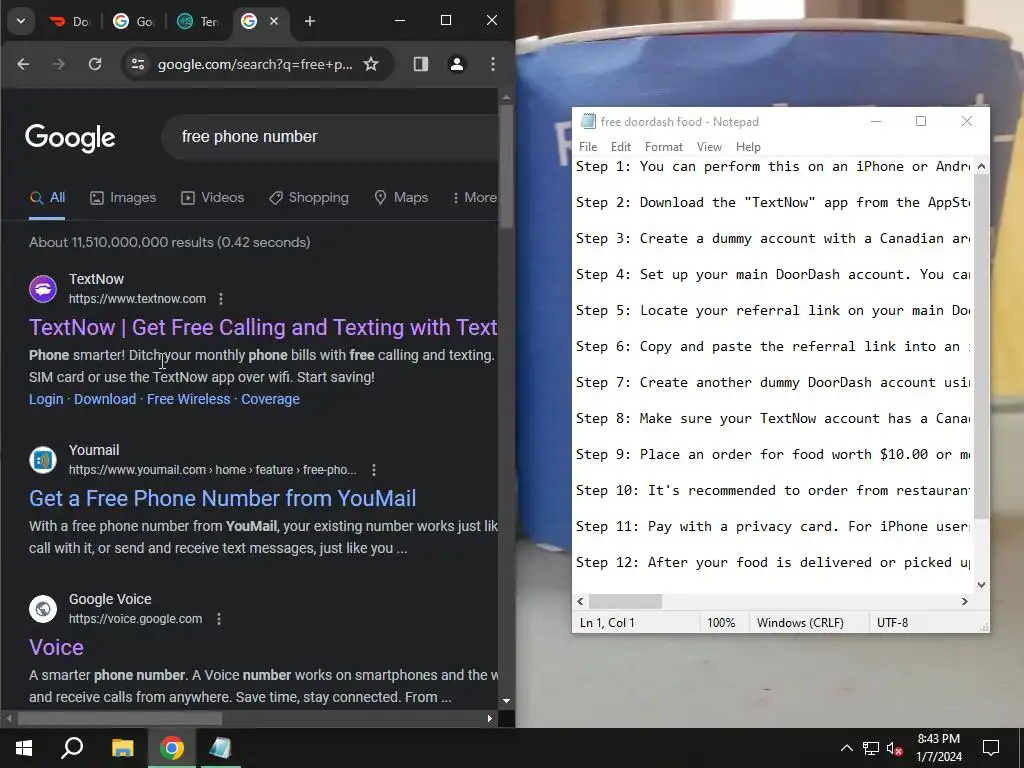Click the Google search box
Screen dimensions: 1024x768
click(330, 136)
